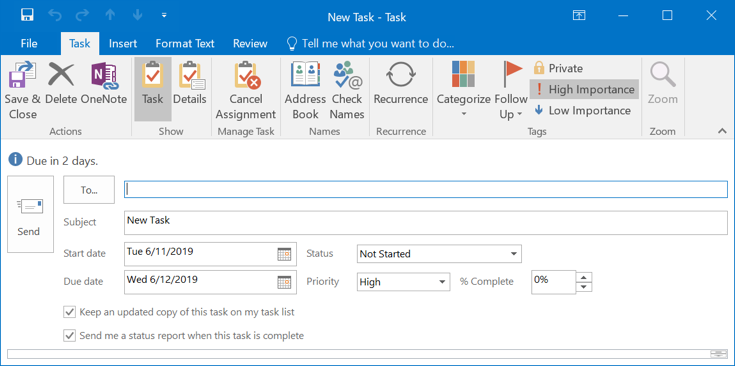Click the % Complete value field
735x366 pixels.
click(x=553, y=282)
